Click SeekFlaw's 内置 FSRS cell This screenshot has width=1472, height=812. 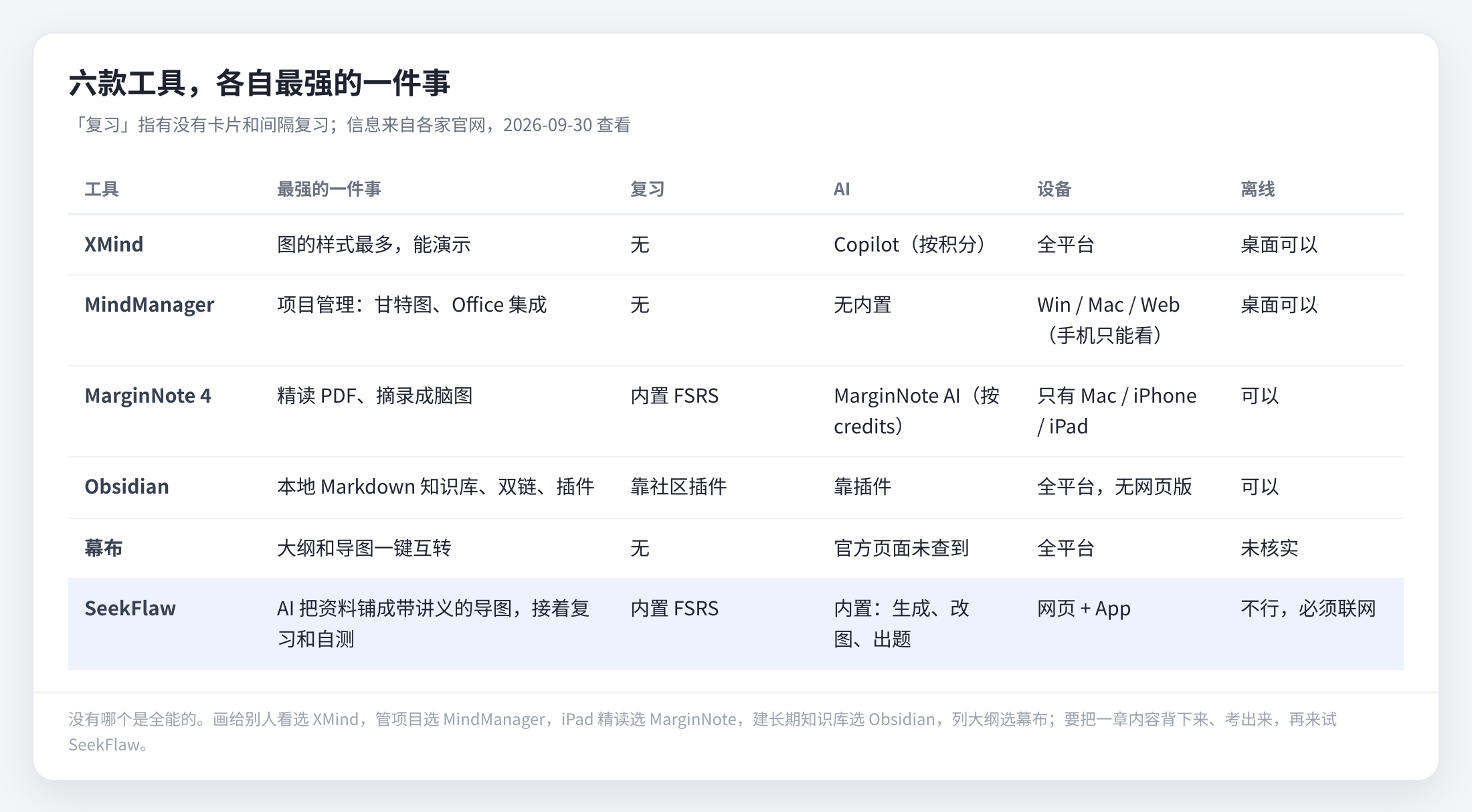[674, 609]
